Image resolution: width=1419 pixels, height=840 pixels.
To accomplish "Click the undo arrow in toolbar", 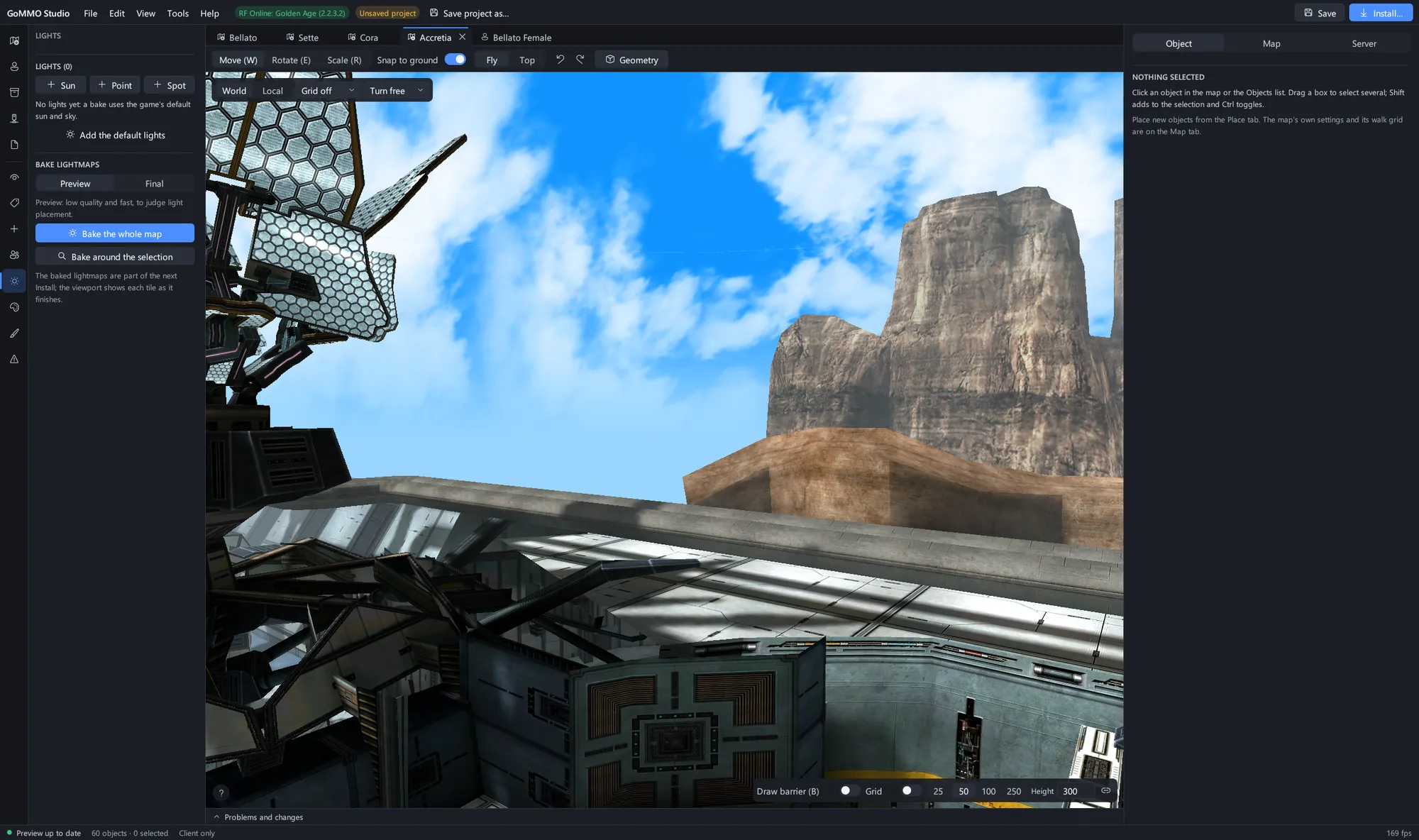I will pyautogui.click(x=560, y=60).
